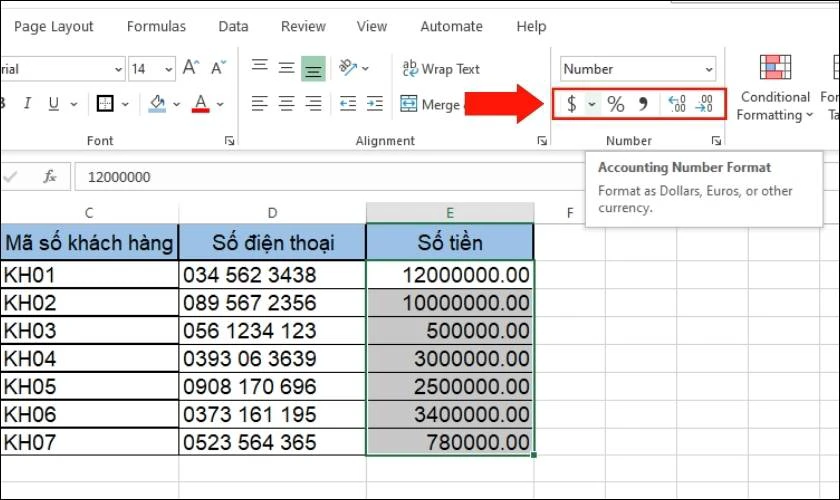This screenshot has width=840, height=500.
Task: Click Decrease Decimal icon
Action: coord(704,103)
